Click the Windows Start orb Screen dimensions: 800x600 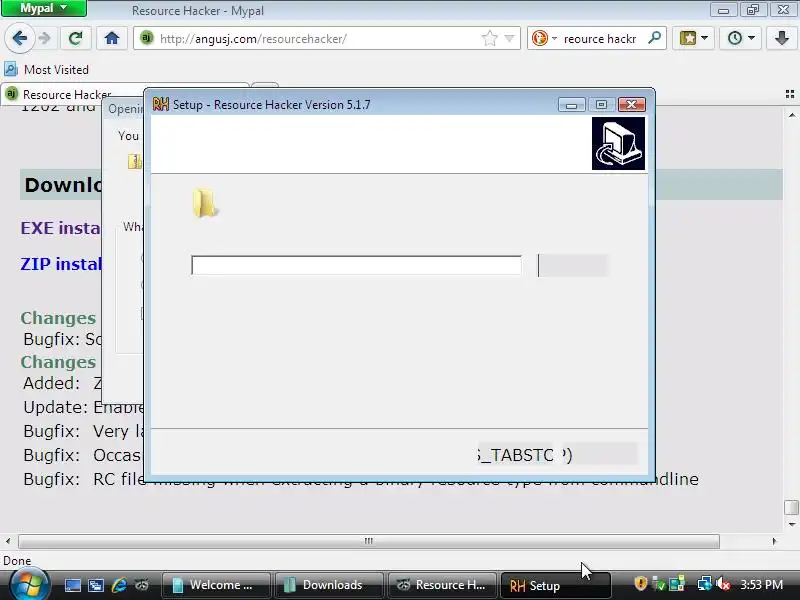point(28,585)
